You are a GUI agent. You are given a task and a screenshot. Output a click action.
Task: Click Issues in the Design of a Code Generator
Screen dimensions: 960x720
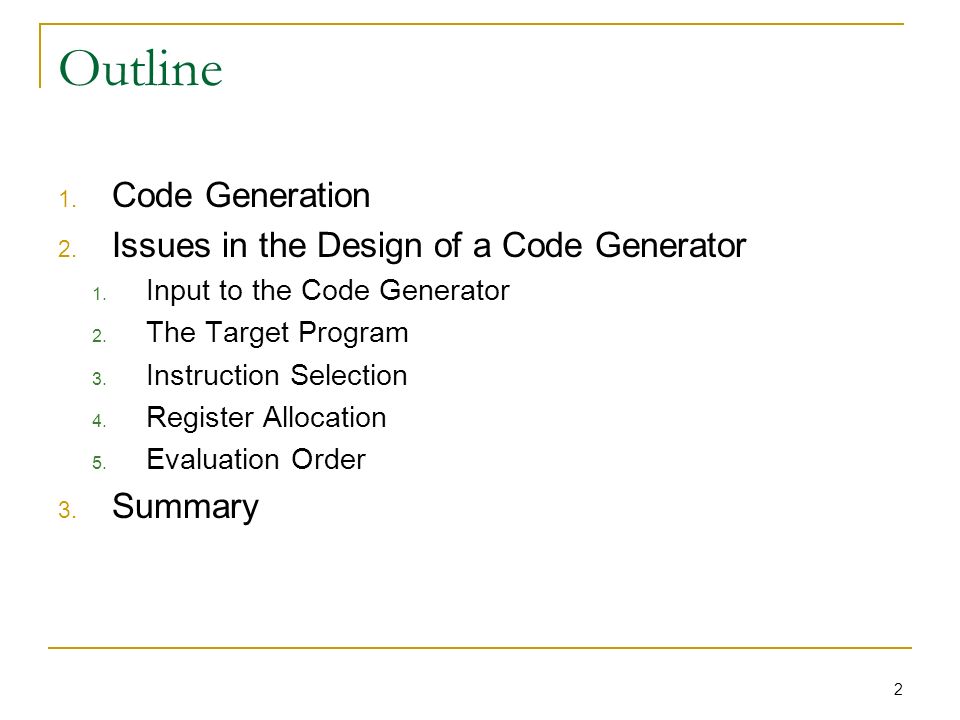coord(429,246)
